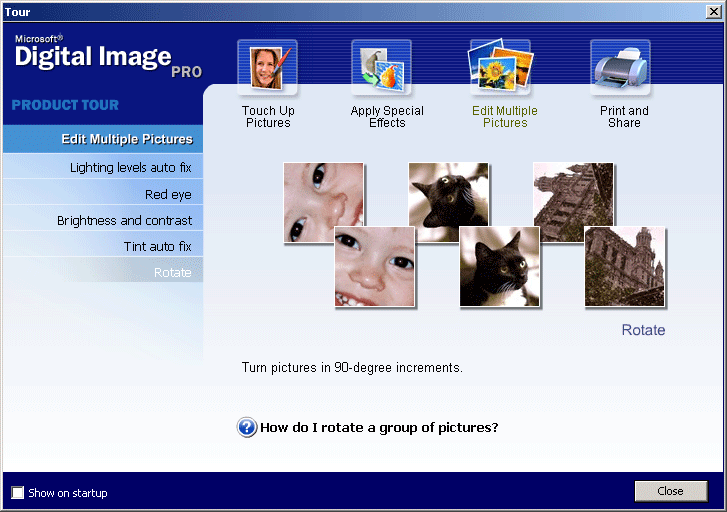The height and width of the screenshot is (512, 727).
Task: Select the Apply Special Effects icon
Action: 381,67
